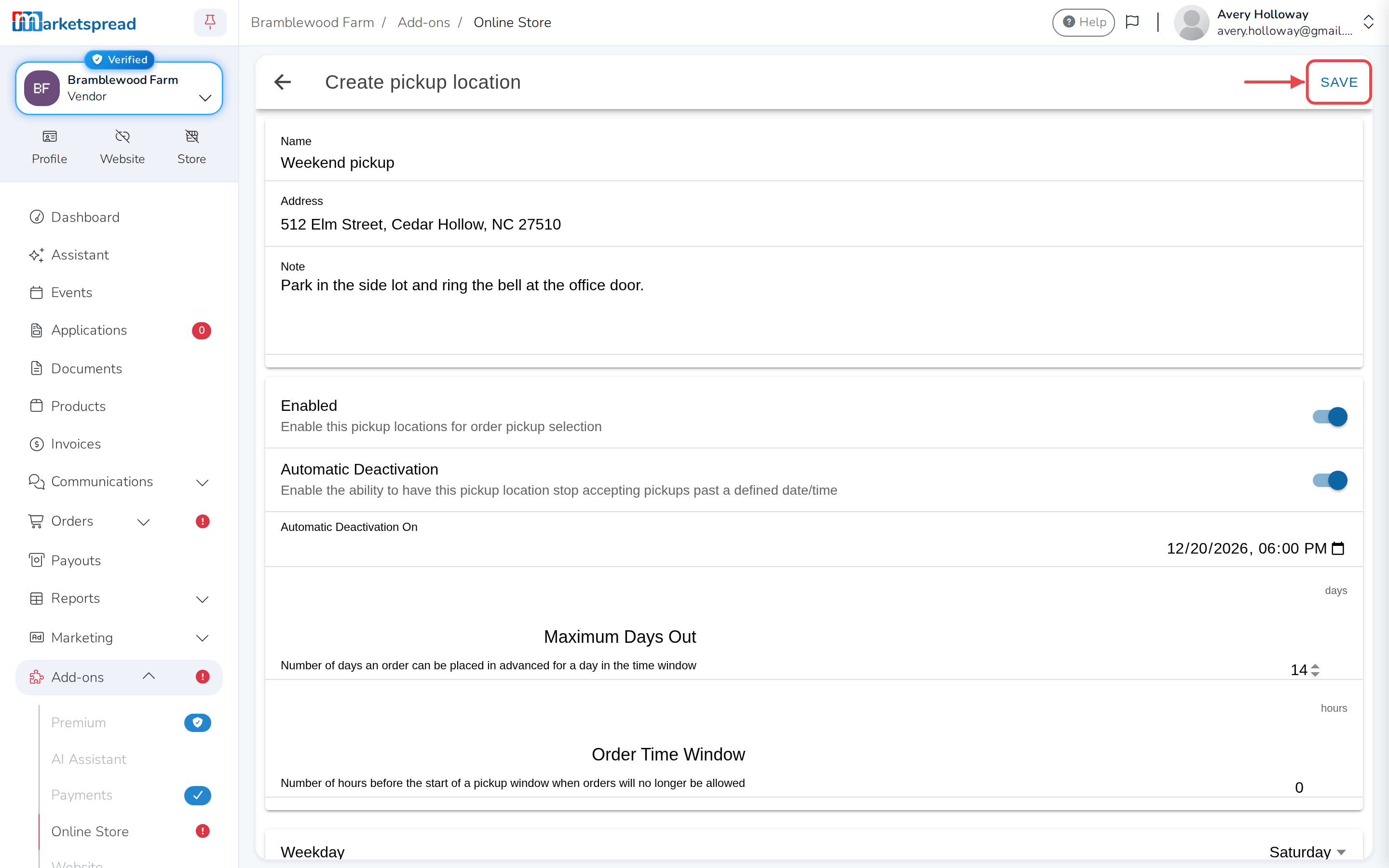The height and width of the screenshot is (868, 1389).
Task: Open the Profile card icon
Action: pos(49,136)
